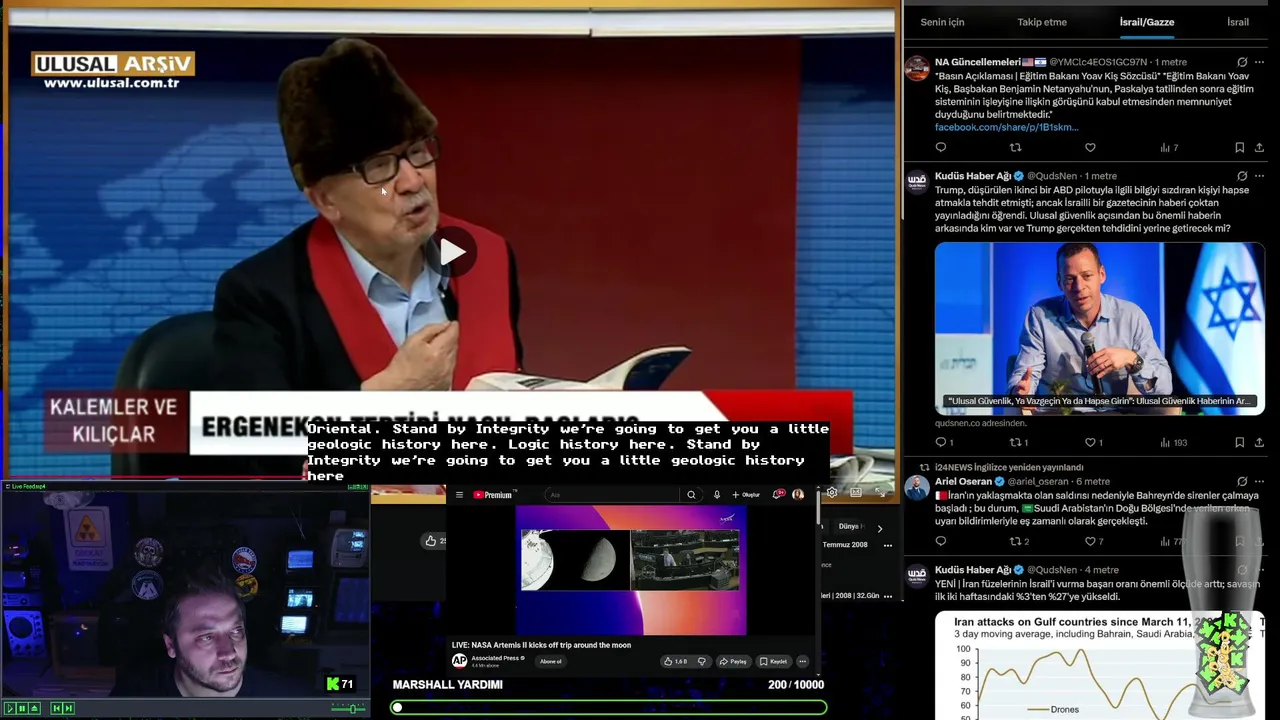The height and width of the screenshot is (720, 1280).
Task: Click the Kick logo viewer counter
Action: (x=340, y=684)
